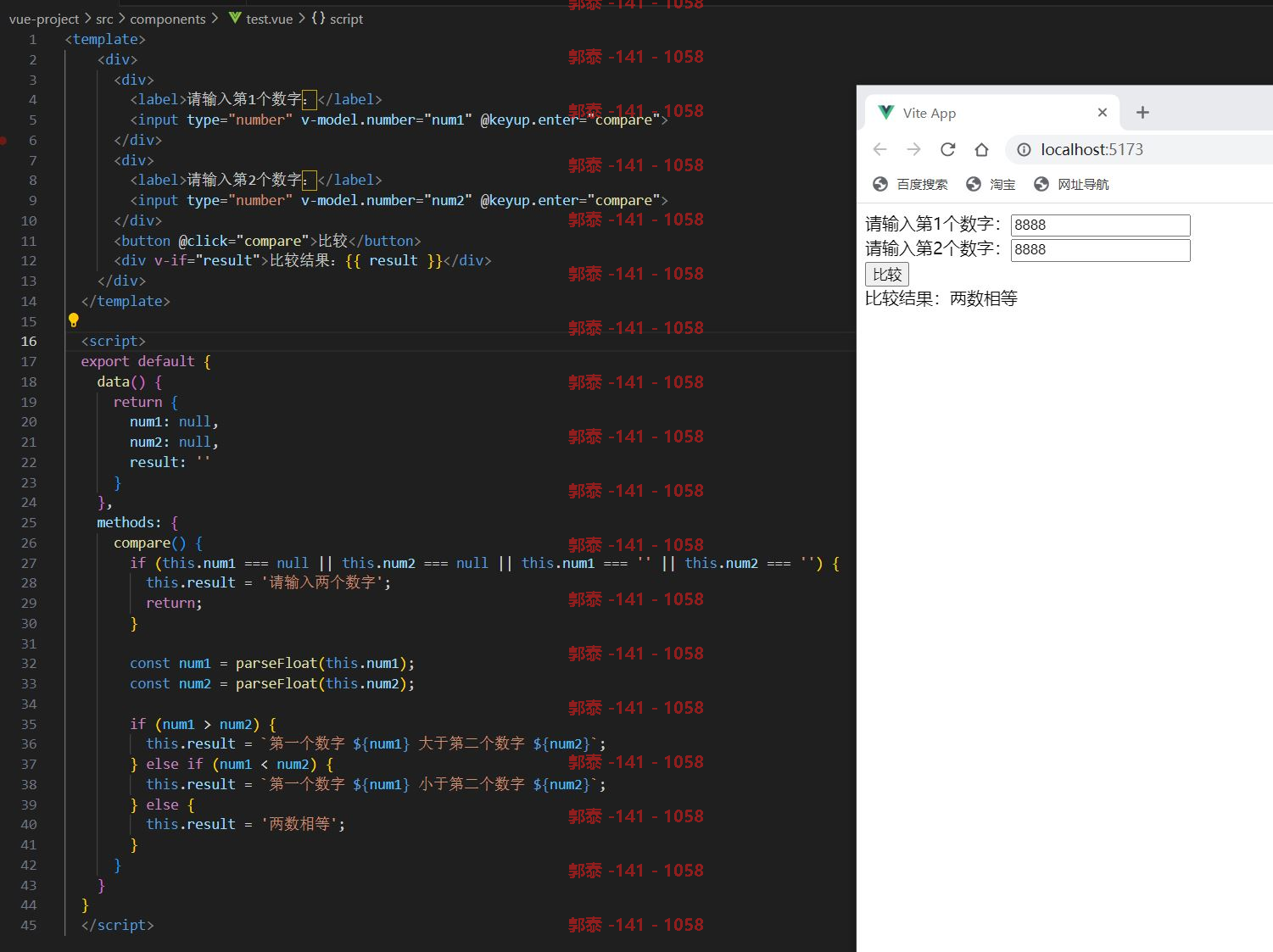Image resolution: width=1273 pixels, height=952 pixels.
Task: Click line number 1 in gutter
Action: click(x=33, y=39)
